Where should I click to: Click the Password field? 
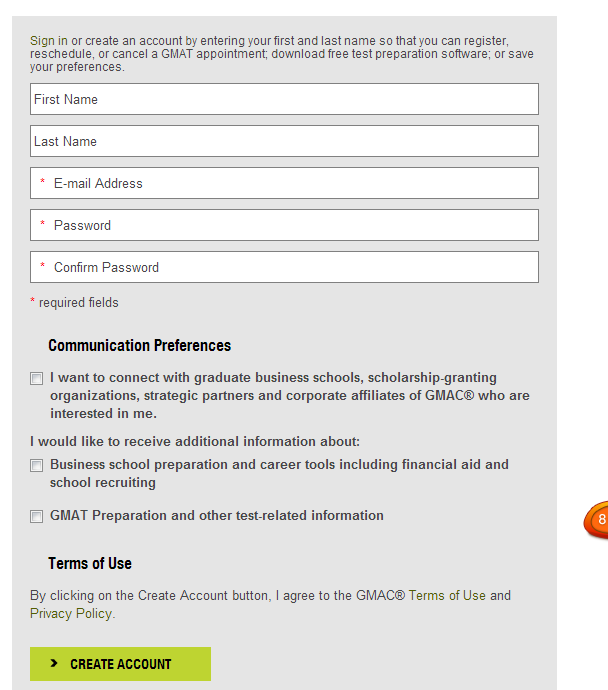click(284, 225)
